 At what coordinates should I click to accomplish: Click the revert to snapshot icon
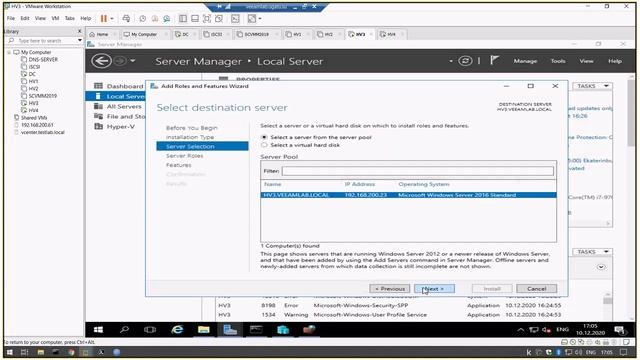(155, 18)
